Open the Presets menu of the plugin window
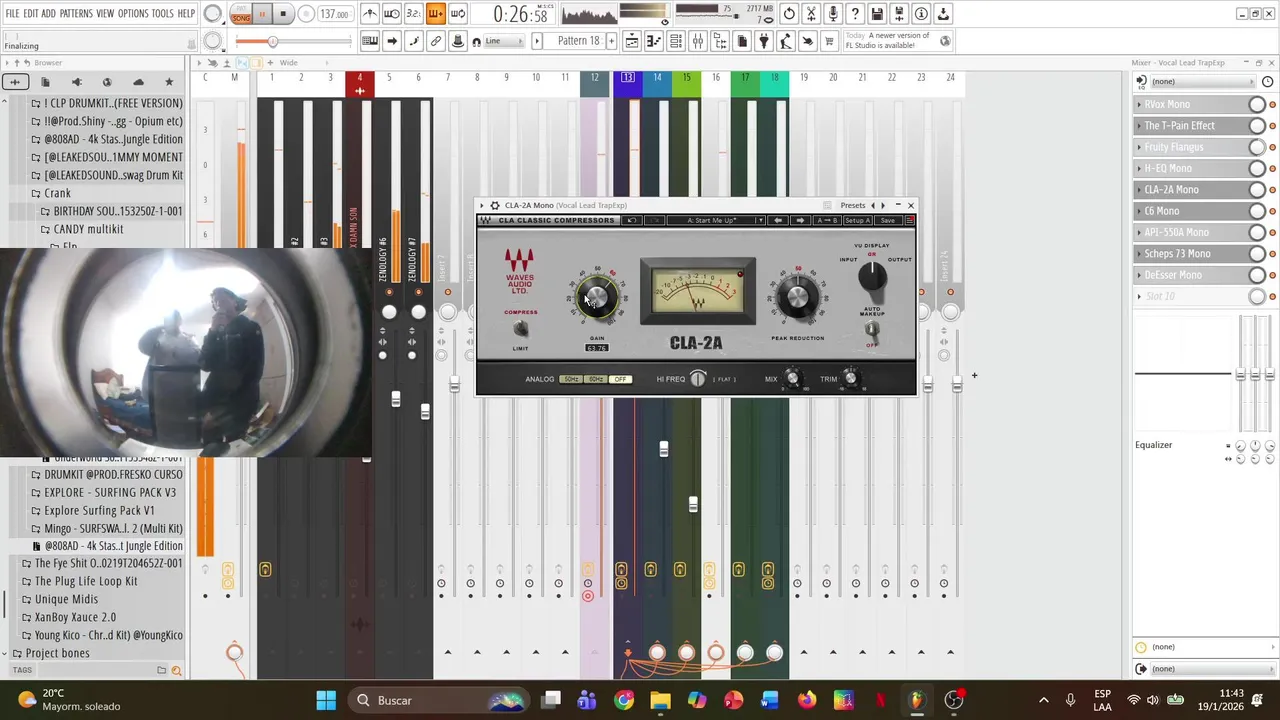 (853, 205)
